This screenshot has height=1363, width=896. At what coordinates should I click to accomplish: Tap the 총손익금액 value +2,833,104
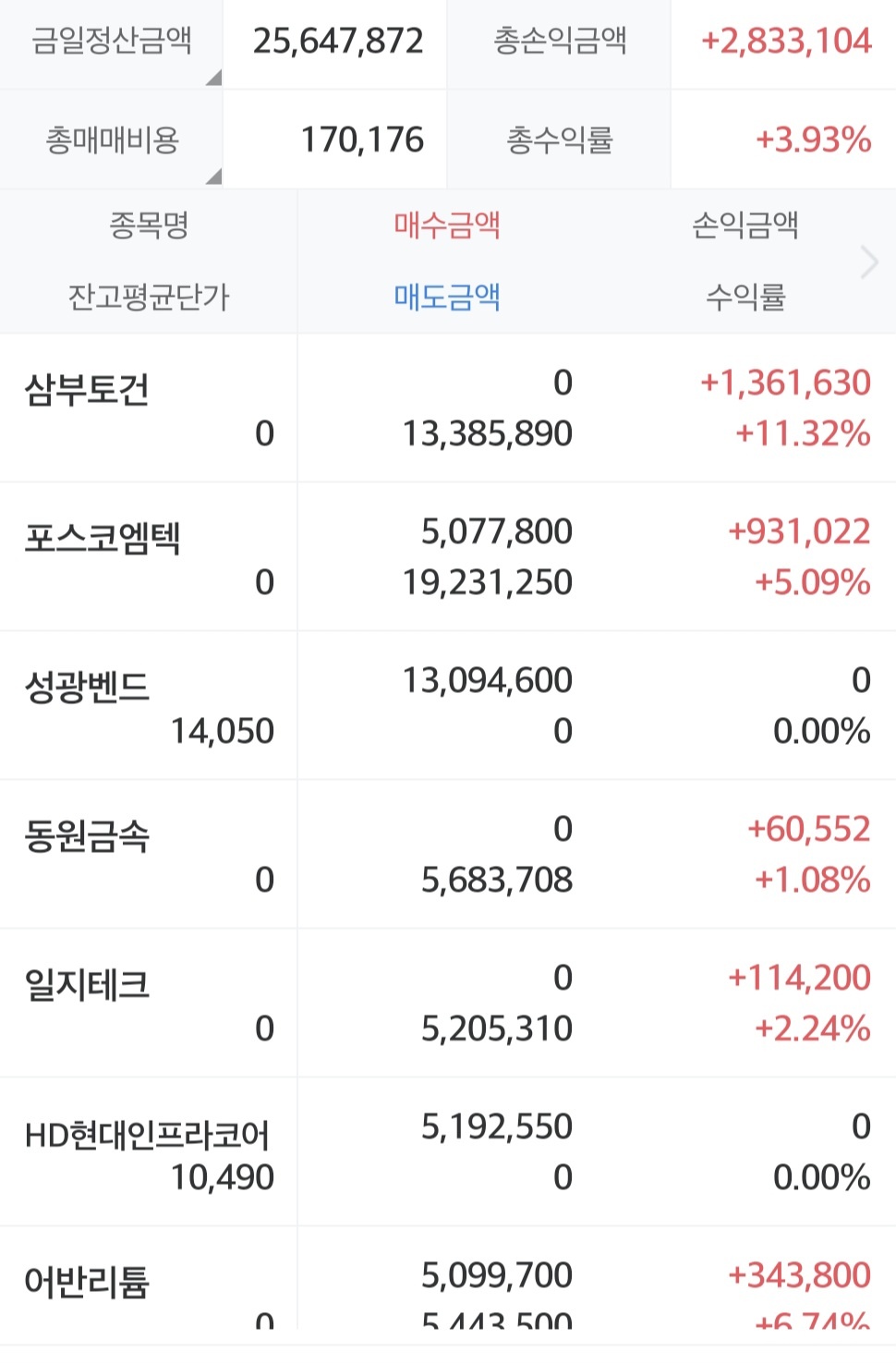786,41
